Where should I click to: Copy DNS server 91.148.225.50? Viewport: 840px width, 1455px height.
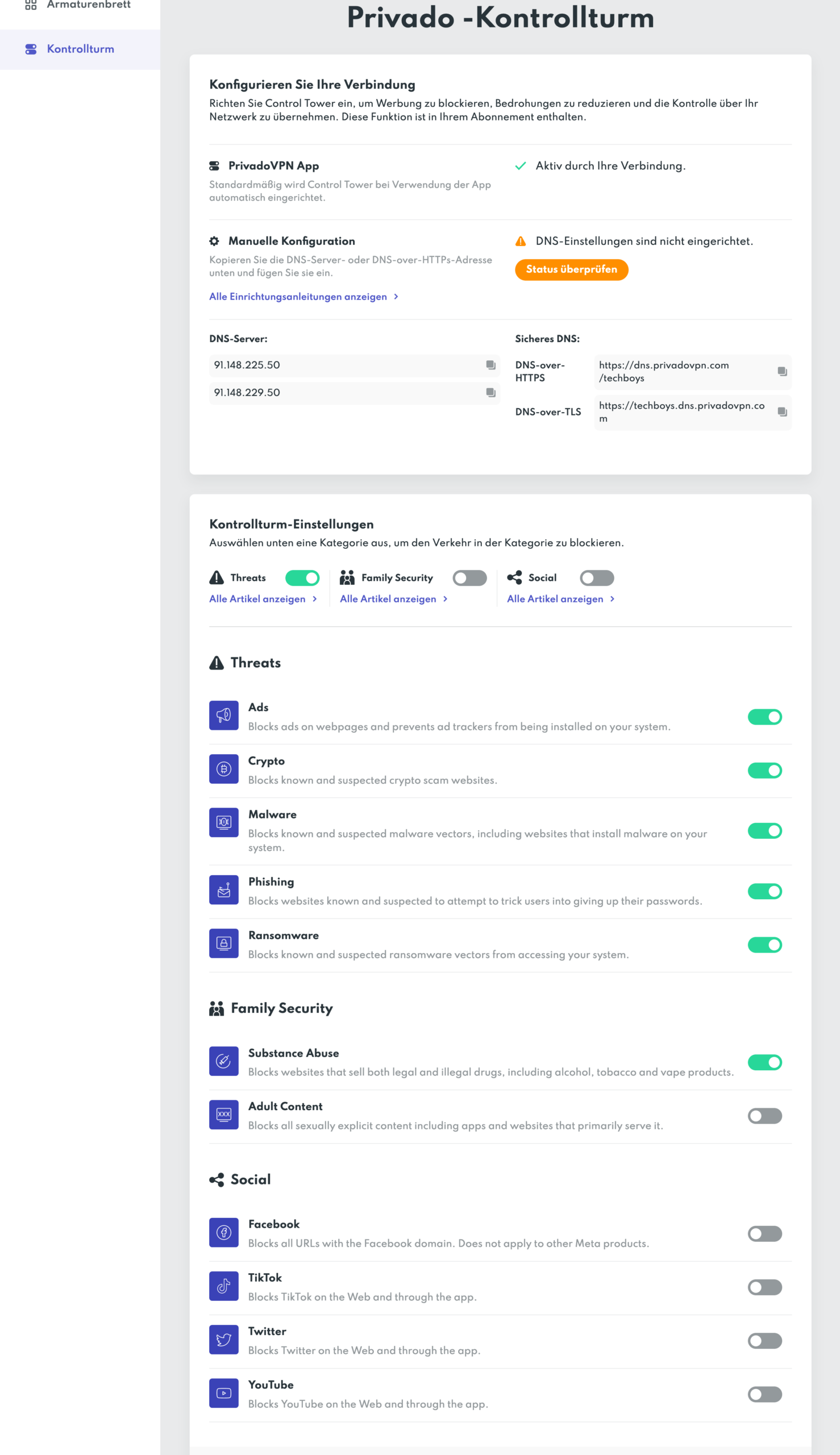pos(490,365)
